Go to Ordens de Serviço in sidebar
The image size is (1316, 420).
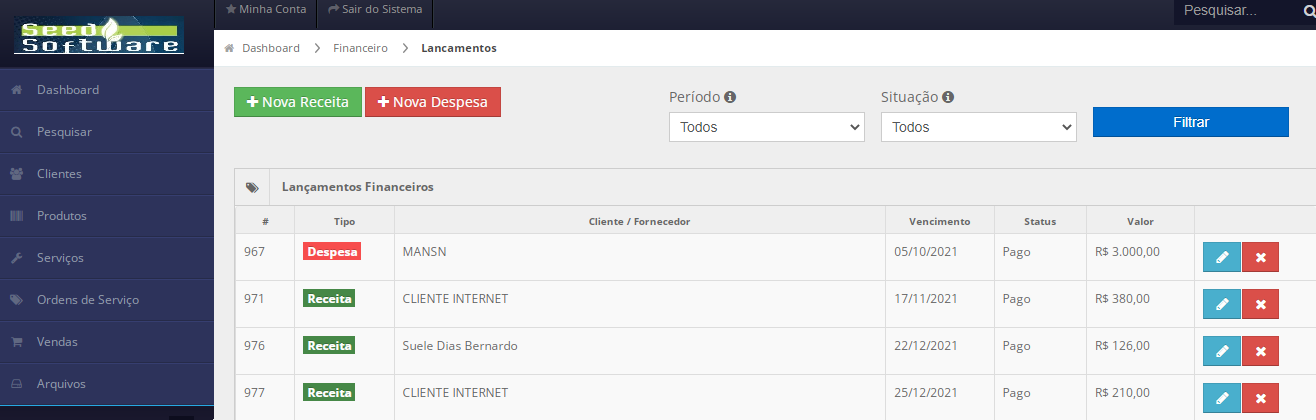tap(107, 300)
